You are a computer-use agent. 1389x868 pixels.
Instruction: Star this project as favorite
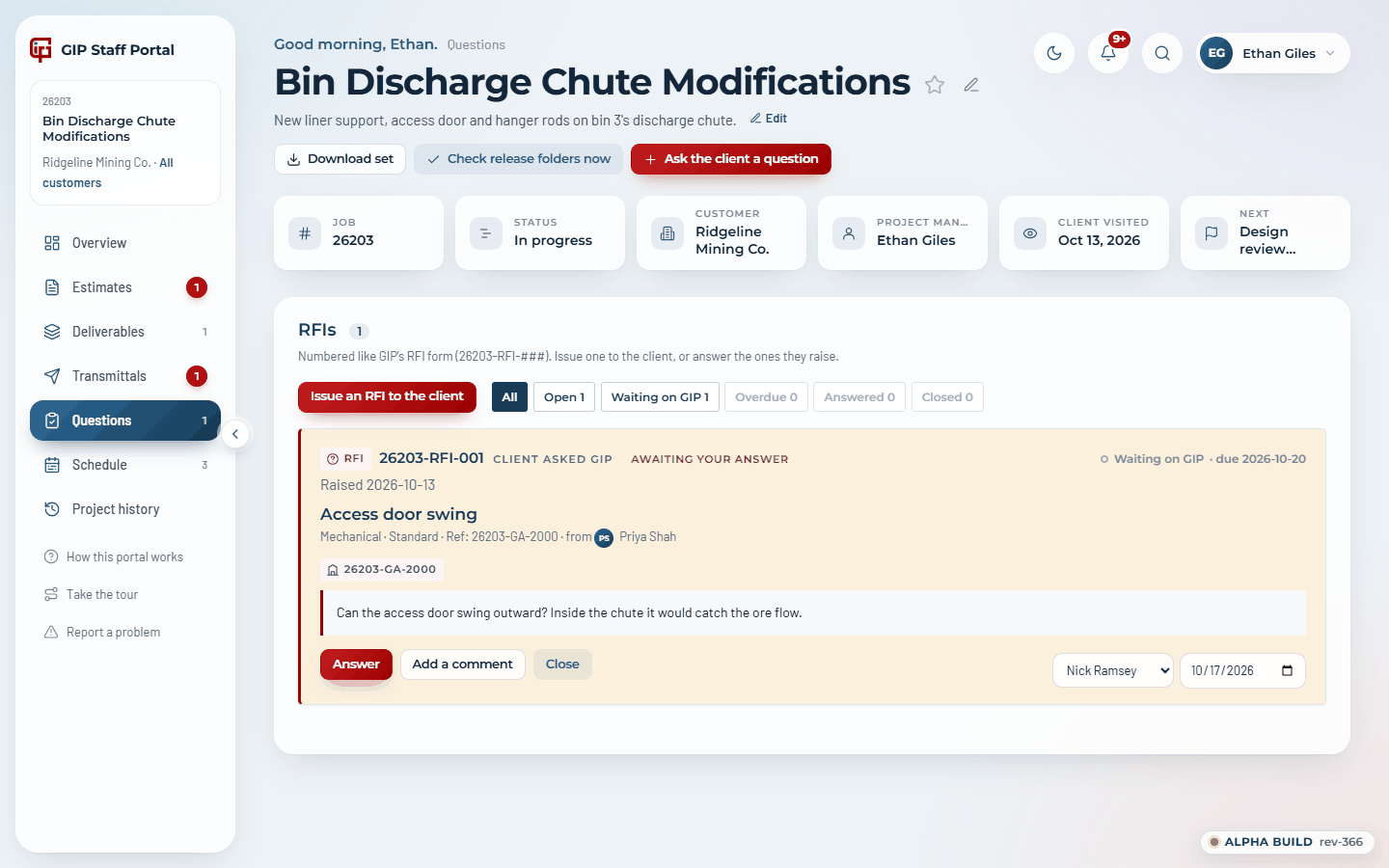pyautogui.click(x=935, y=85)
